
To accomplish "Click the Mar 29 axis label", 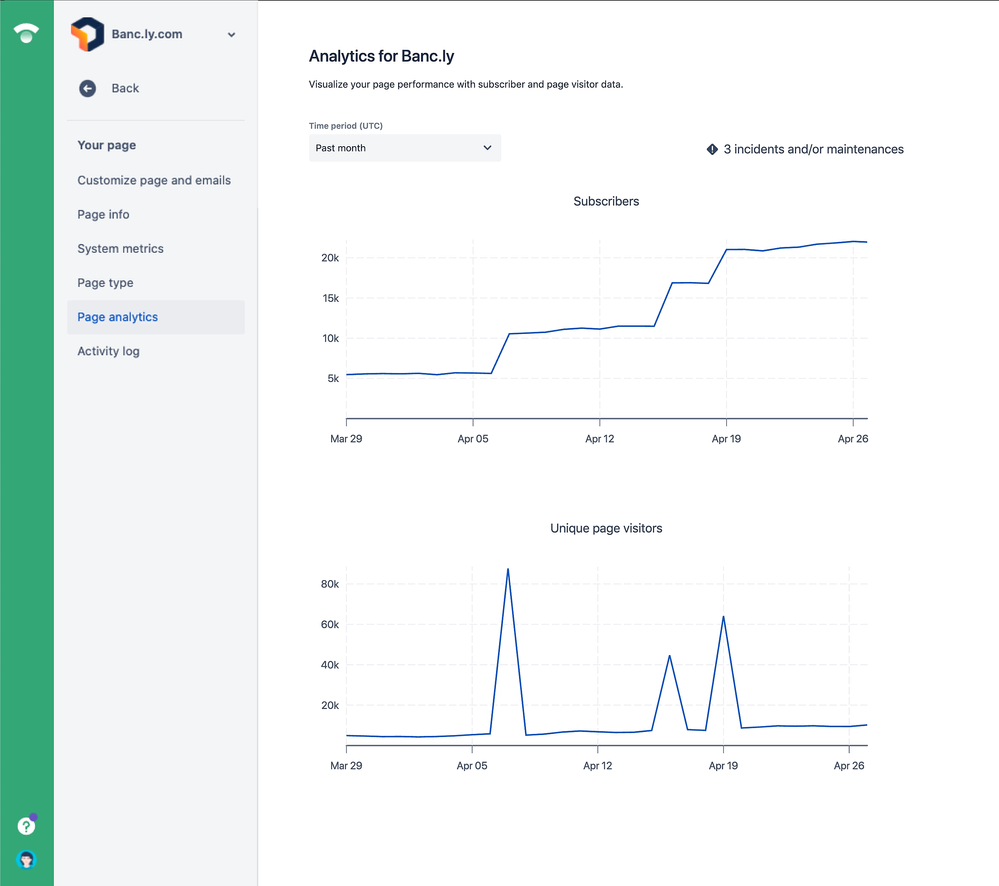I will tap(346, 438).
